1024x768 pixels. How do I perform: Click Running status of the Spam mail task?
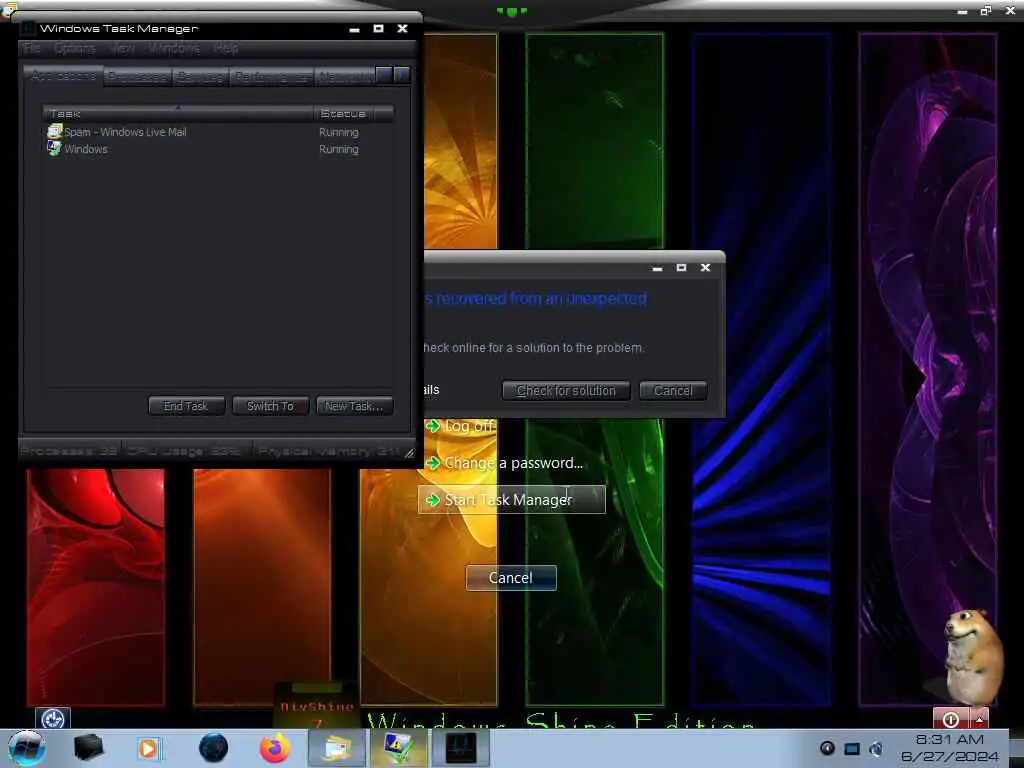click(338, 132)
